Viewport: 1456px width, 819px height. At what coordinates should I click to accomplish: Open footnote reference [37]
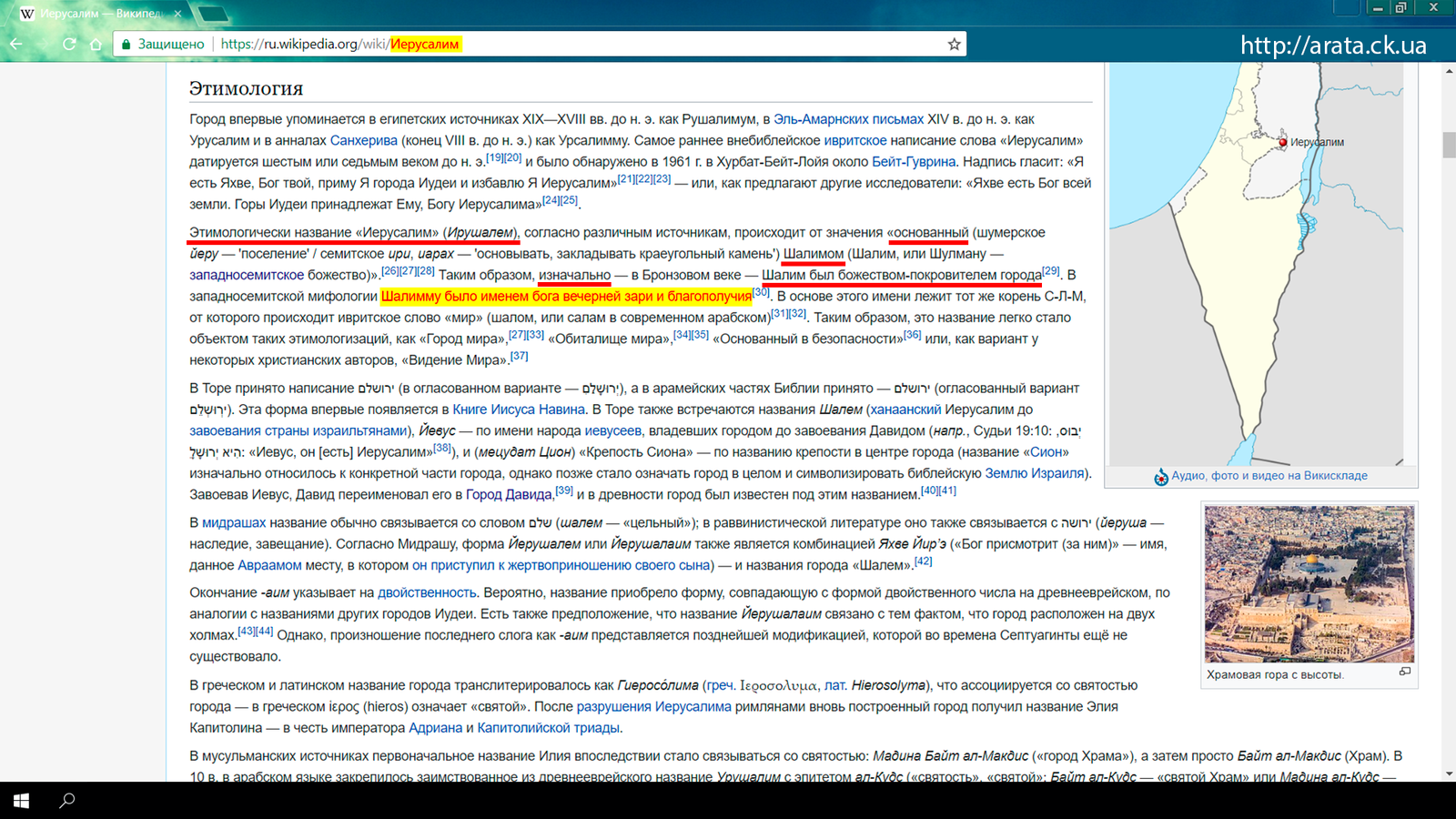519,356
